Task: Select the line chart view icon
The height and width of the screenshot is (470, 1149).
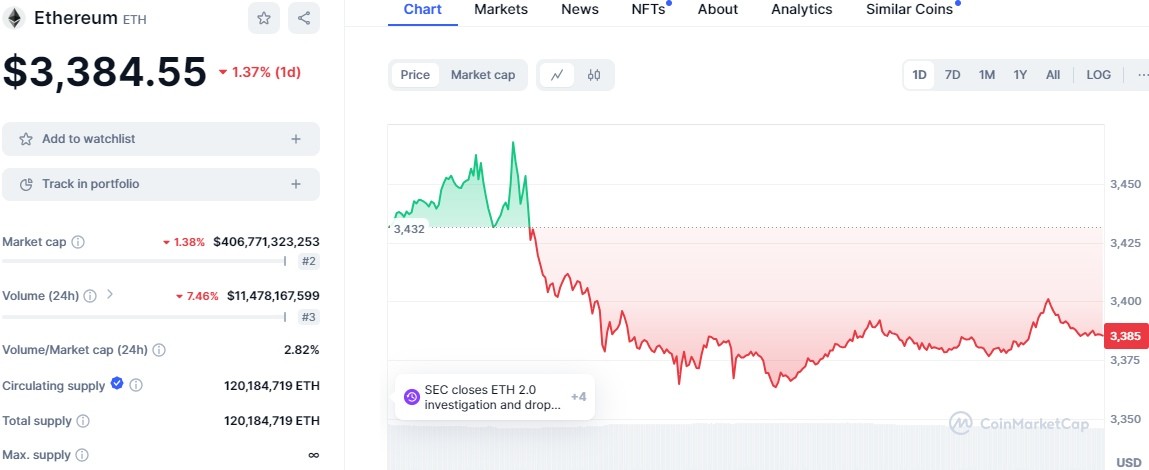Action: pos(557,75)
